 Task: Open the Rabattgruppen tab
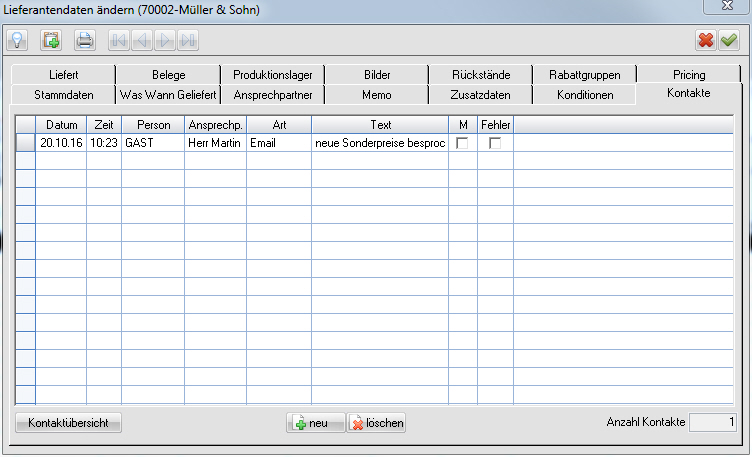(585, 75)
